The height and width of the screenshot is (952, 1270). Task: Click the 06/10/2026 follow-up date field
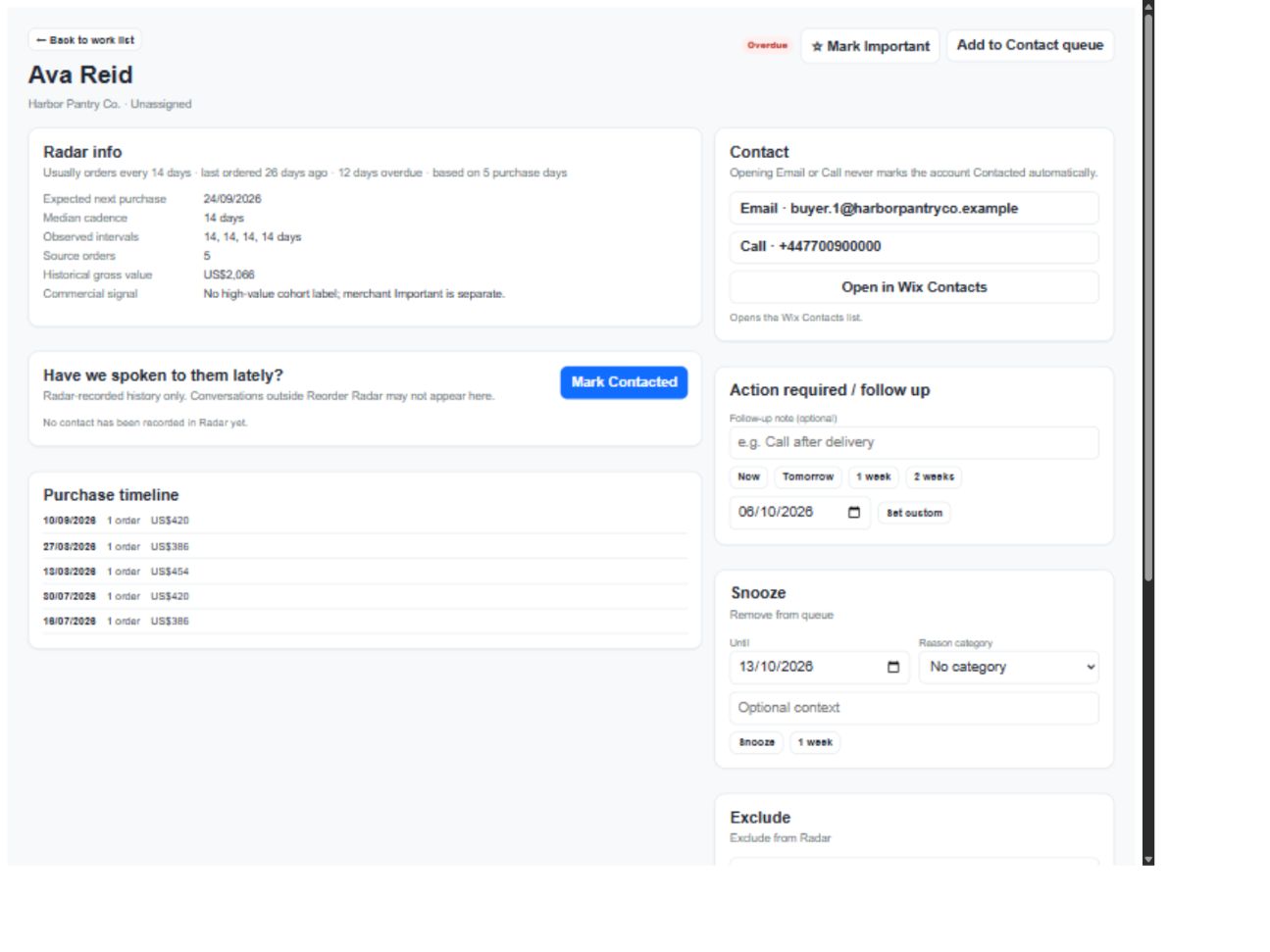click(x=798, y=512)
